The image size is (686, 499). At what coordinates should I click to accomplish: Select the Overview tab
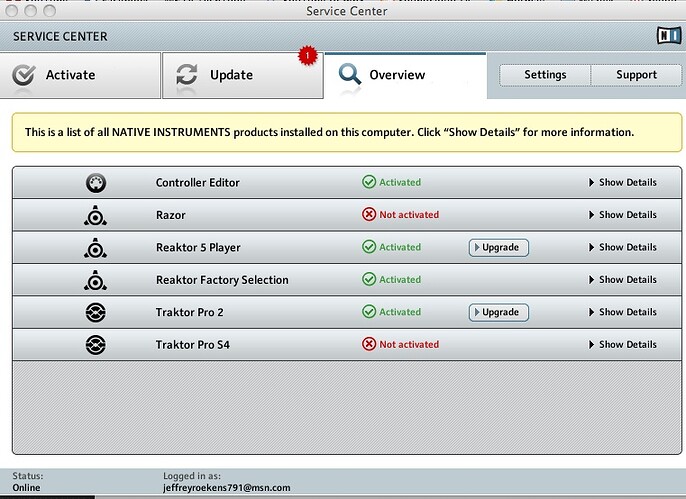406,76
